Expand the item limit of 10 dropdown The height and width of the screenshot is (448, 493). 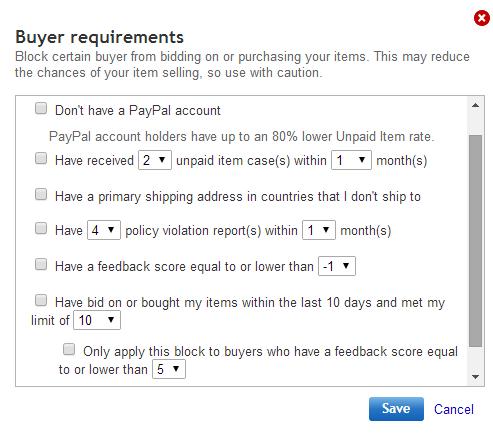tap(97, 320)
